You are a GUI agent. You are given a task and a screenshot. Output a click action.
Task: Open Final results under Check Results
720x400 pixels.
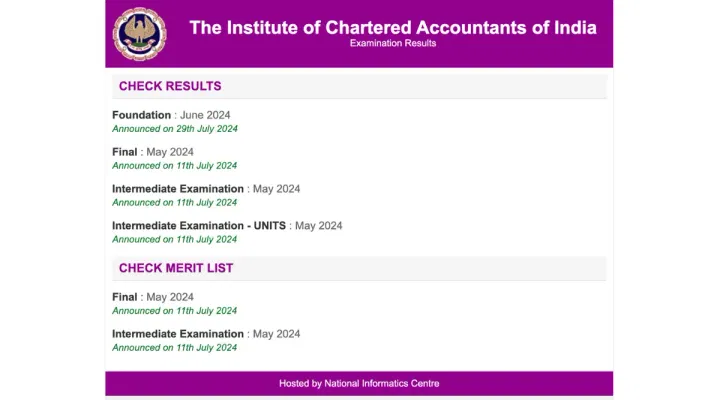pos(124,152)
